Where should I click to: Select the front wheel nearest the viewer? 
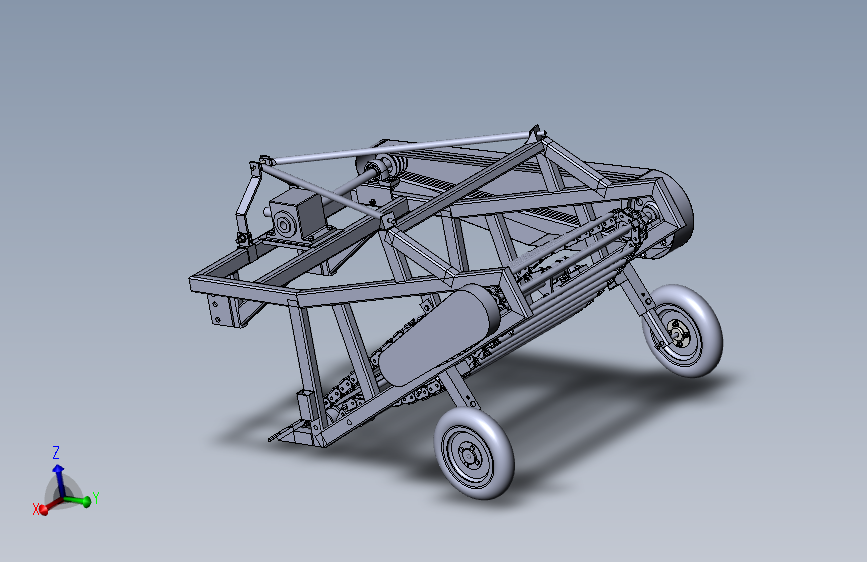click(474, 453)
